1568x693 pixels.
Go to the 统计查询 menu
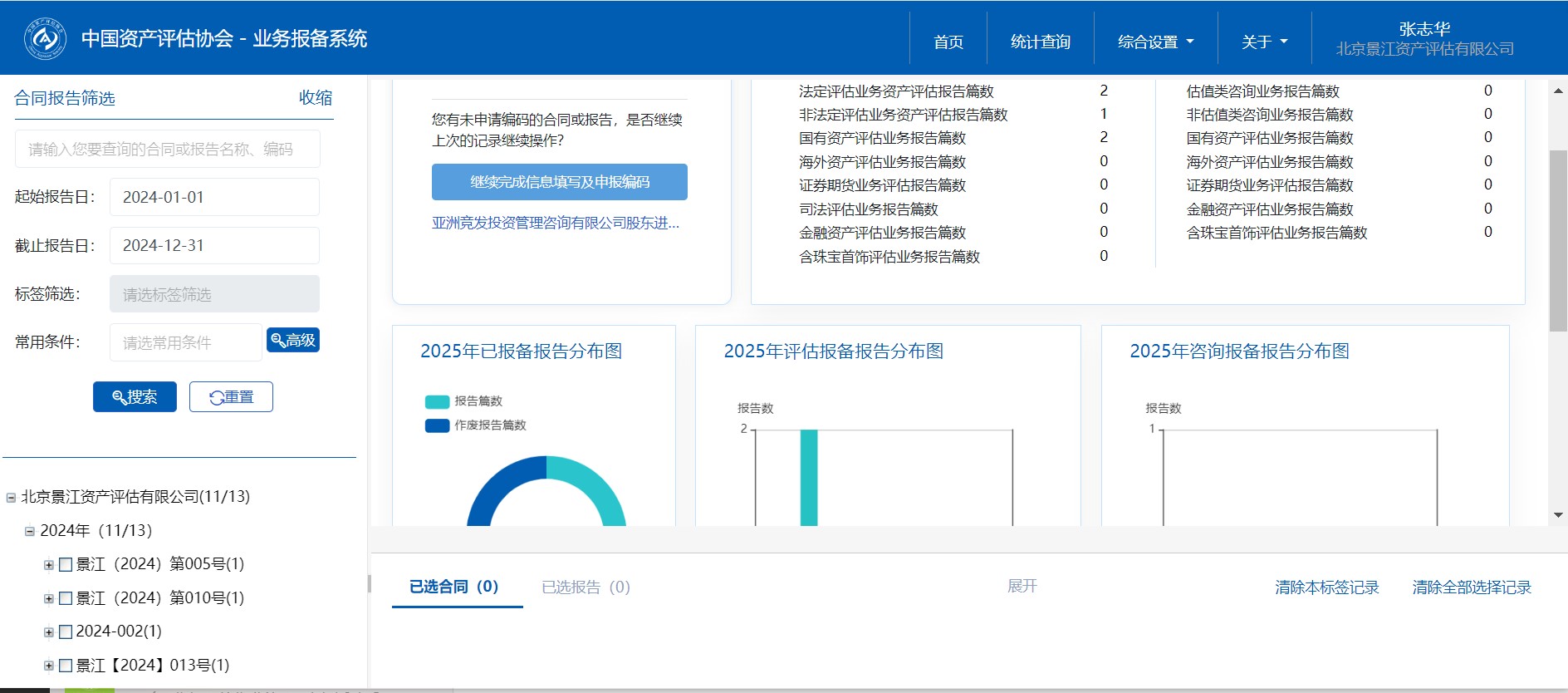pyautogui.click(x=1040, y=42)
